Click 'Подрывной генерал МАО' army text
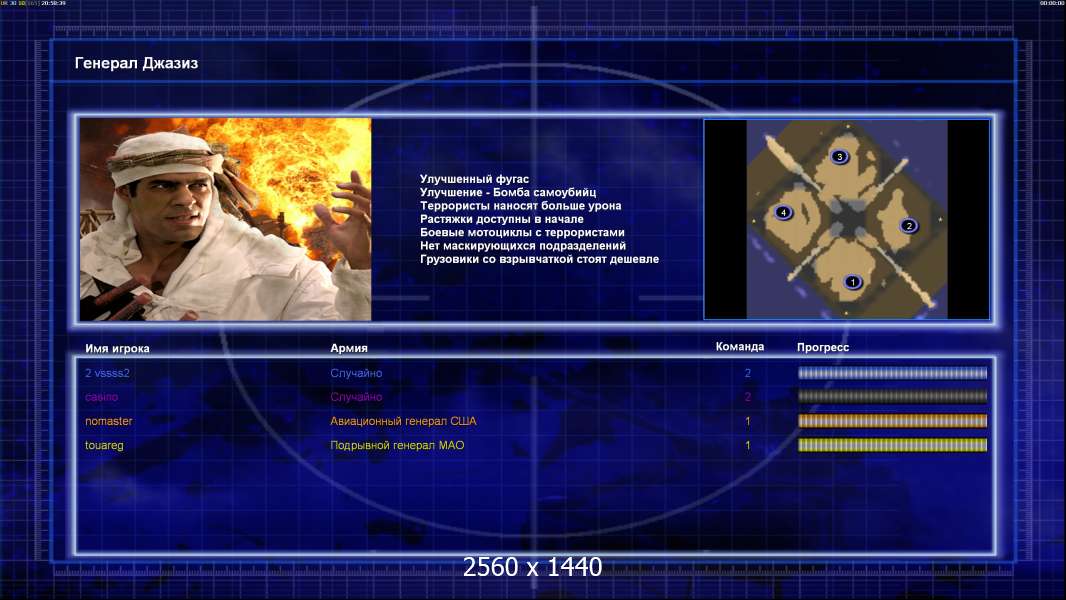Viewport: 1066px width, 600px height. [397, 446]
